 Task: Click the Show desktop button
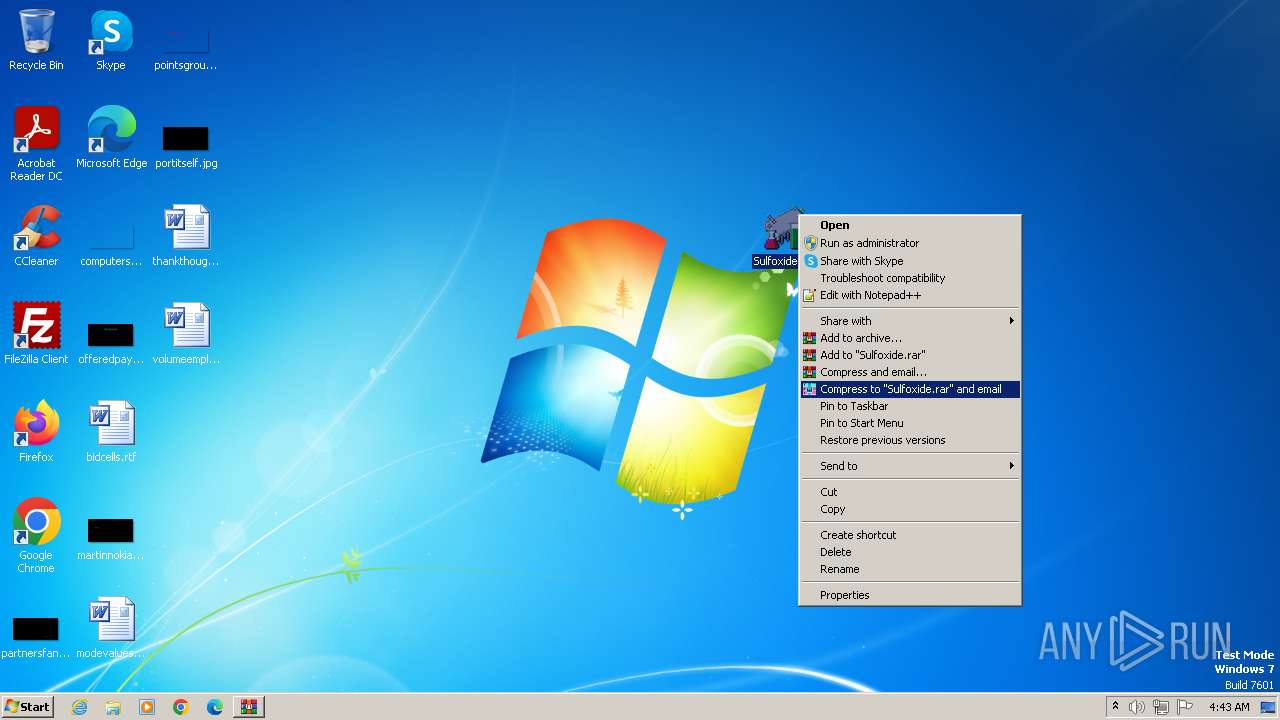click(x=1270, y=707)
